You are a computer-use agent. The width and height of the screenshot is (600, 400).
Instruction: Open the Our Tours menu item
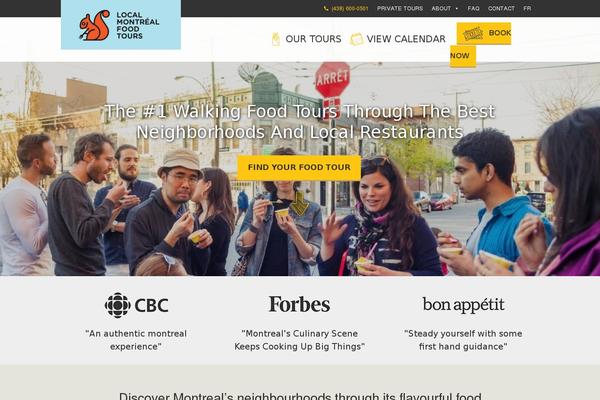pos(313,39)
